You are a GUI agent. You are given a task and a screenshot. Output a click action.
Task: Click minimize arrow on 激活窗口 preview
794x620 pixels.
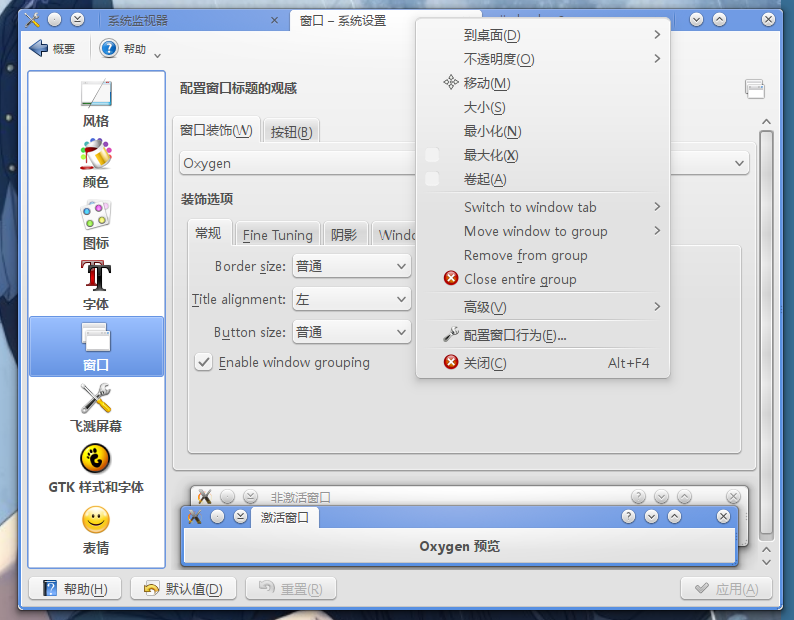coord(652,517)
